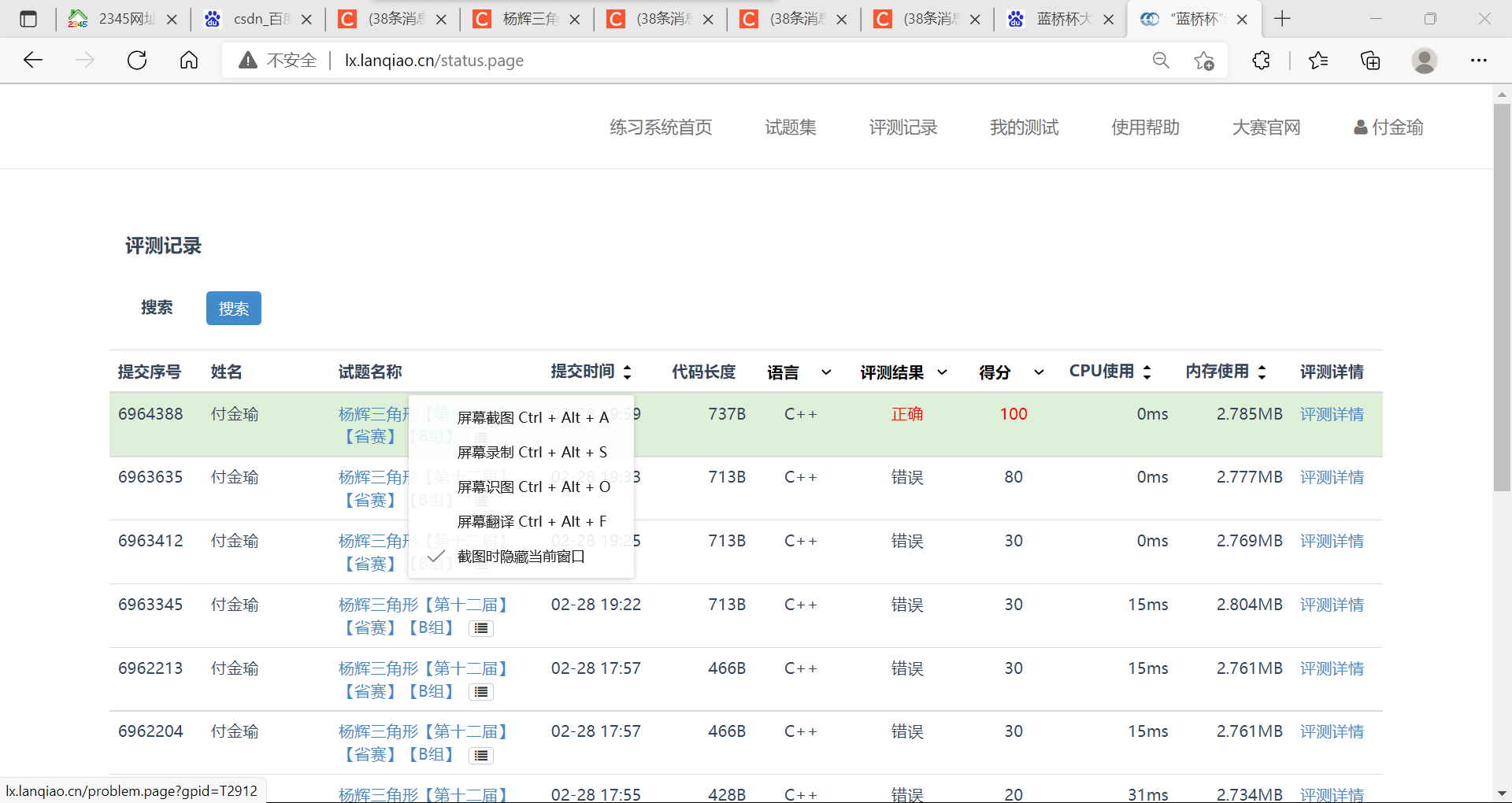1512x803 pixels.
Task: Open 我的测试 nav link
Action: [1024, 128]
